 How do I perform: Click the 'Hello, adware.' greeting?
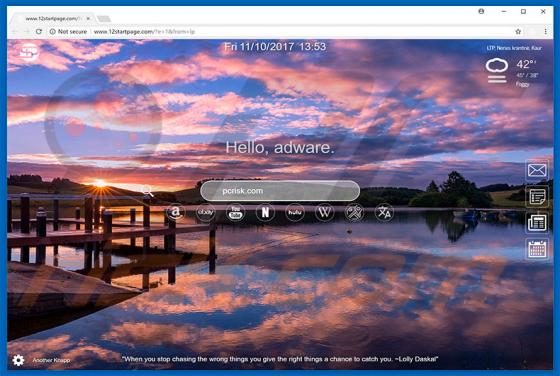click(280, 147)
